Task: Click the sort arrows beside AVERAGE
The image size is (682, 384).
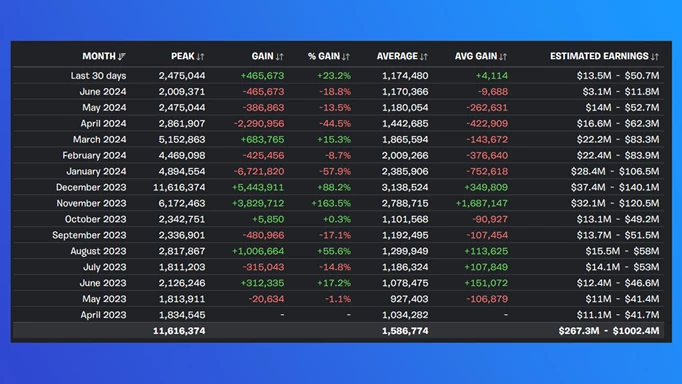Action: click(x=424, y=57)
